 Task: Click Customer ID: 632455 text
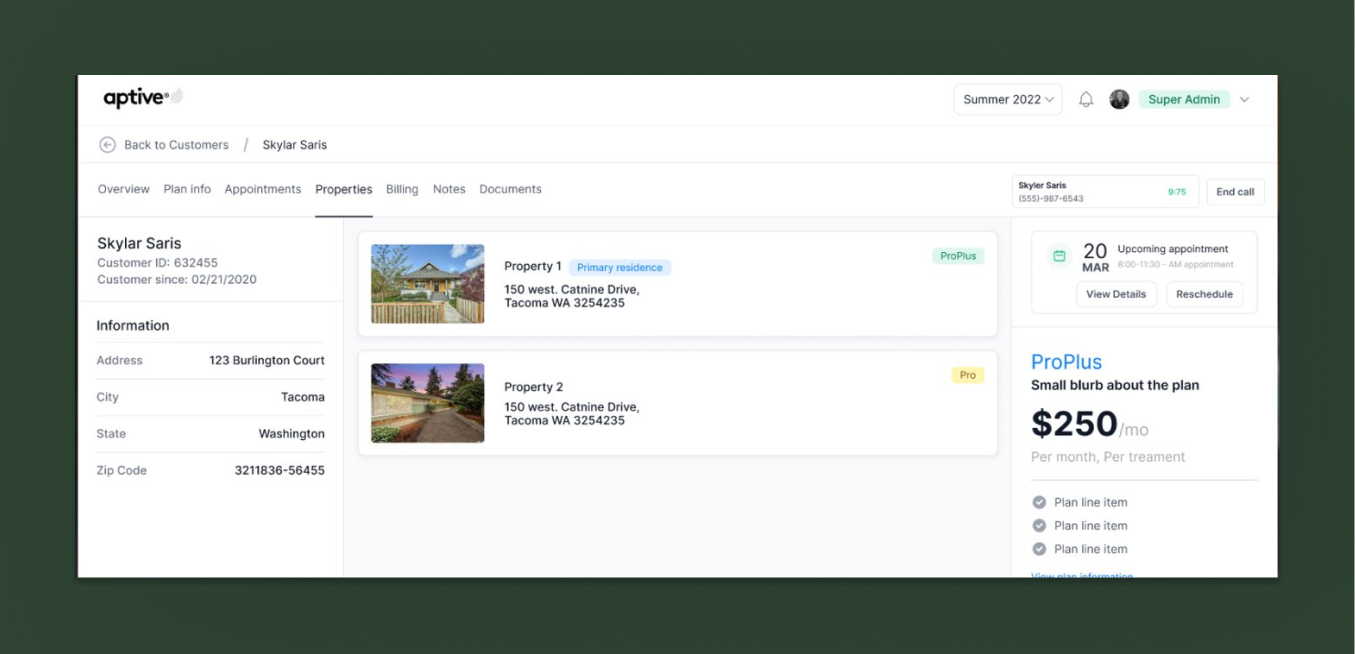click(x=157, y=263)
